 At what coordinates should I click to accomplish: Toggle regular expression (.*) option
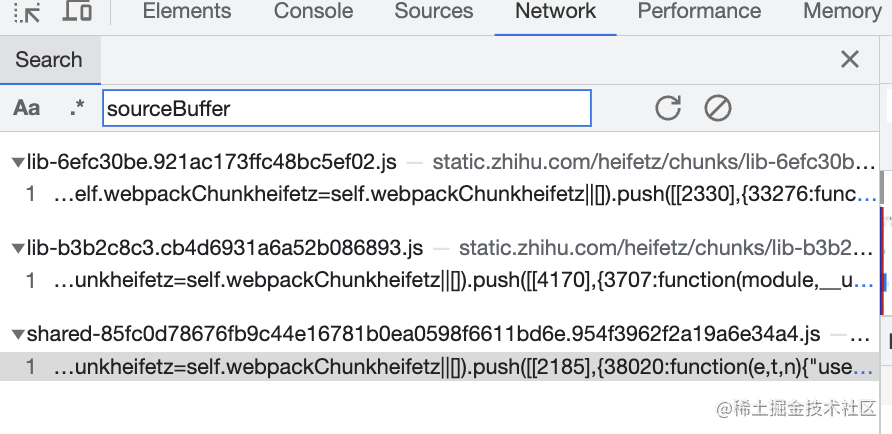click(77, 108)
